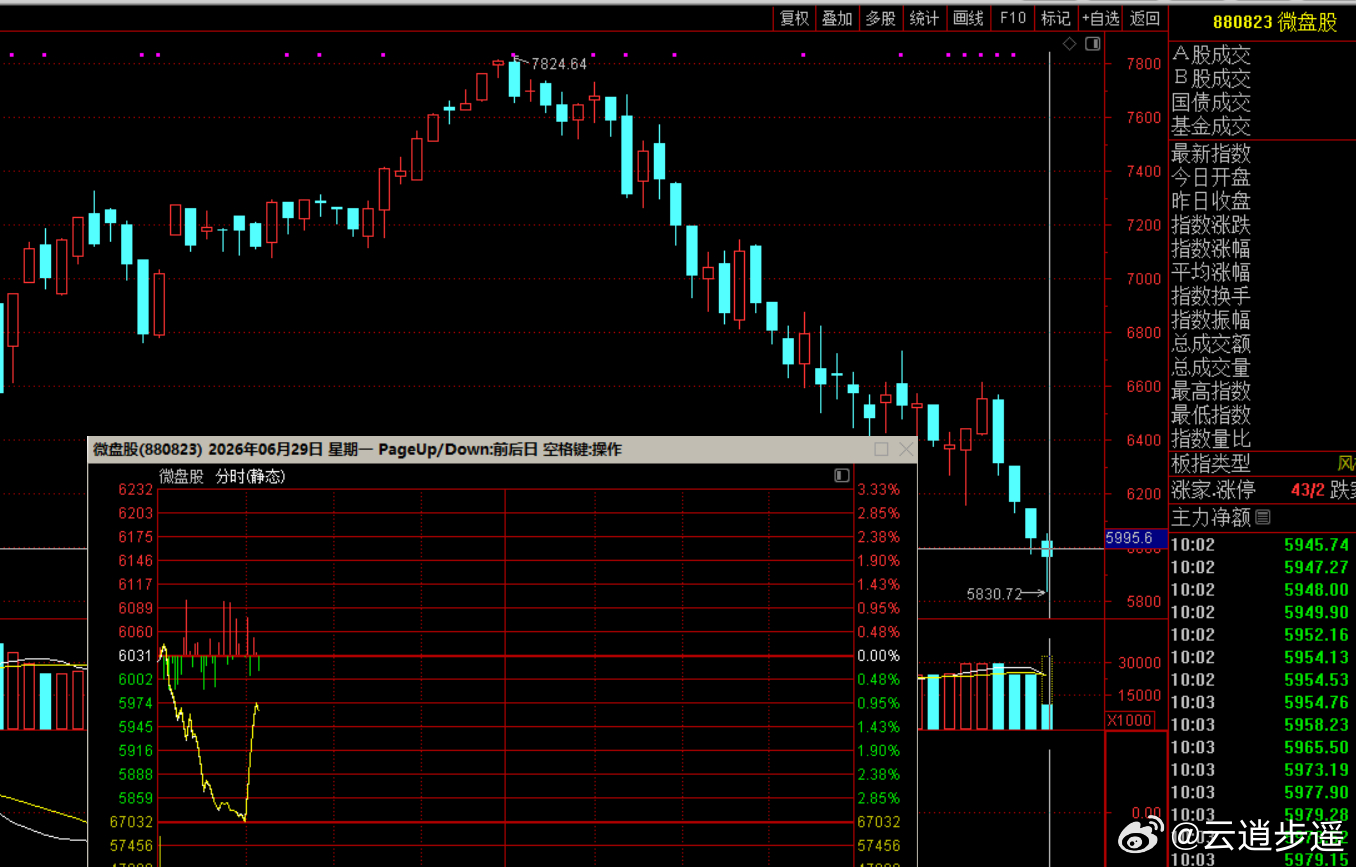Select tick row with price 5954.13
1356x867 pixels.
point(1262,657)
